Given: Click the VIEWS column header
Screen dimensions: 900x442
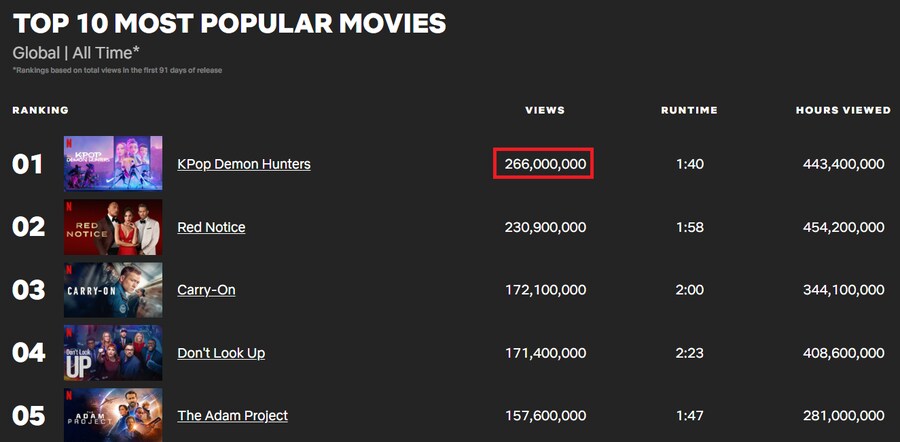Looking at the screenshot, I should 545,110.
